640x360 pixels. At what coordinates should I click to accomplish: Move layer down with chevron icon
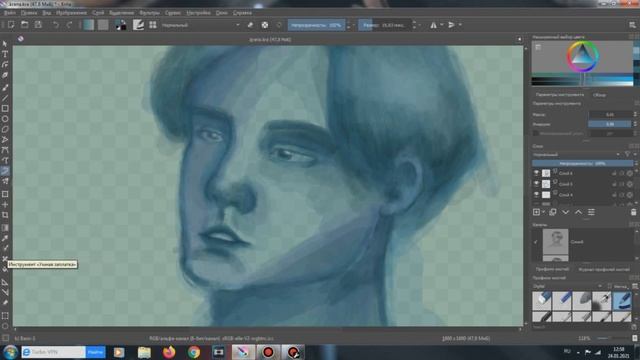point(565,212)
